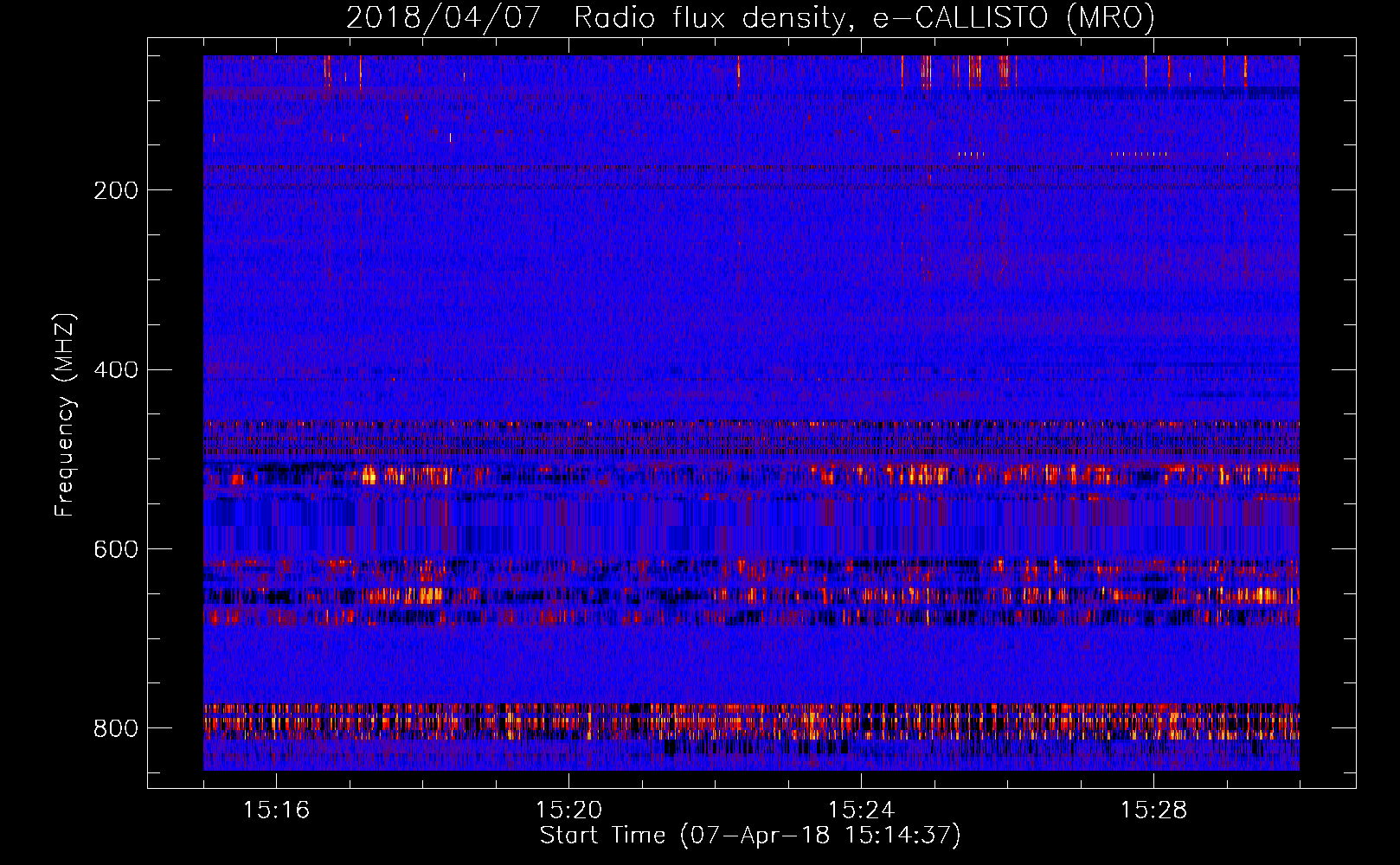
Task: Select the 400 frequency axis label
Action: tap(116, 370)
